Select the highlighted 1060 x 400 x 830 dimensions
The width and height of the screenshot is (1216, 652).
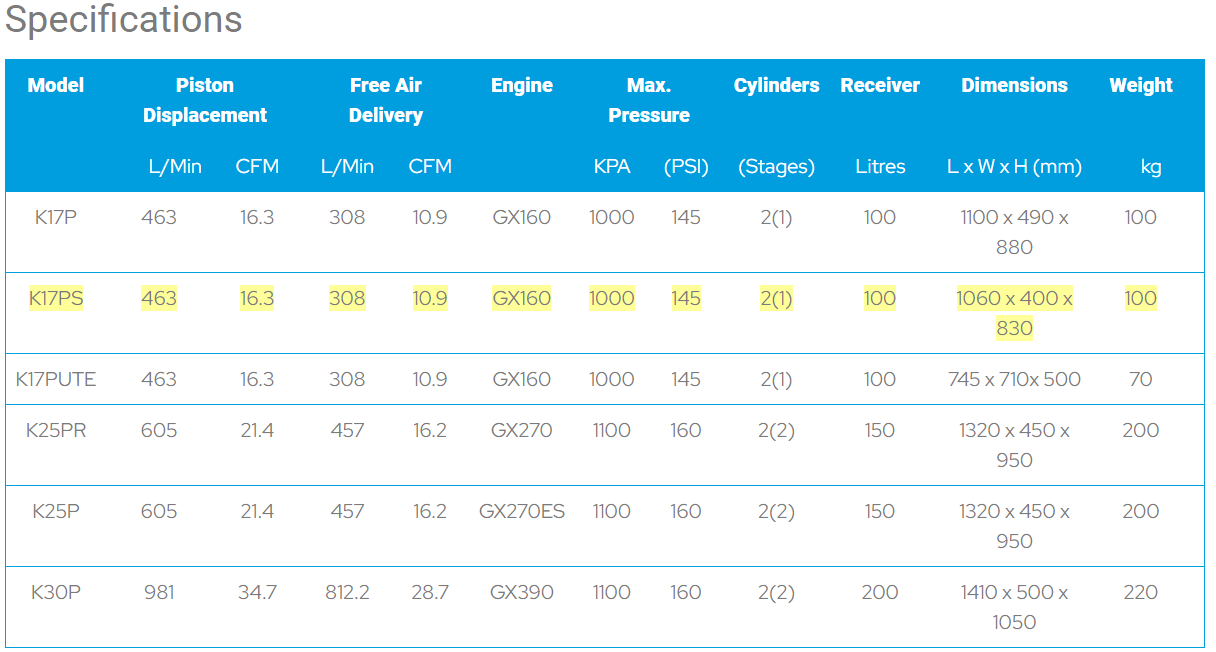[1014, 313]
